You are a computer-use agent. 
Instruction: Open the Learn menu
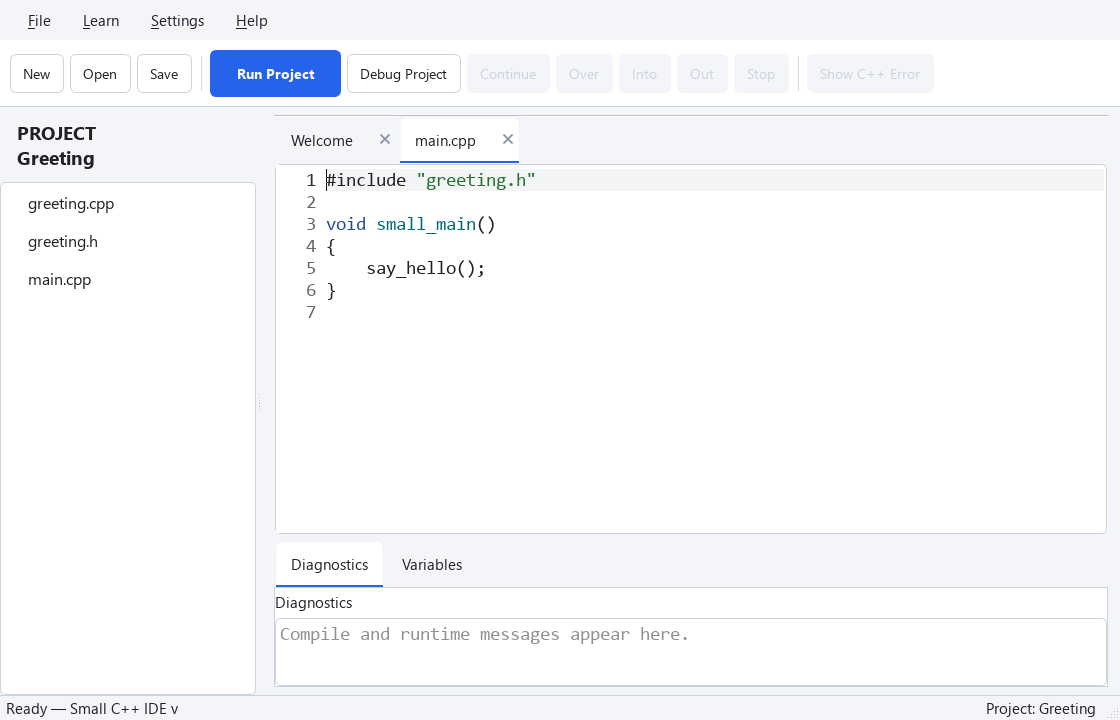(101, 21)
